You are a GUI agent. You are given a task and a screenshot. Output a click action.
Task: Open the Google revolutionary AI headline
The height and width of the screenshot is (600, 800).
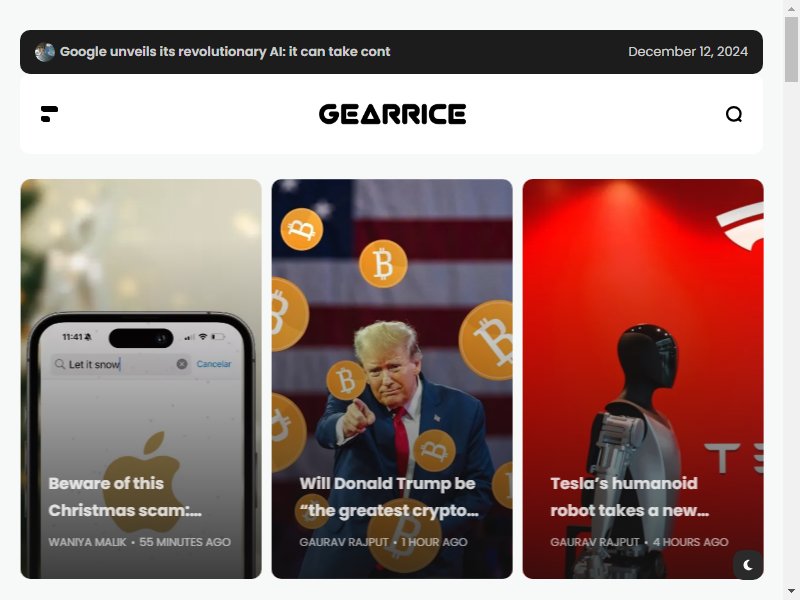(225, 52)
